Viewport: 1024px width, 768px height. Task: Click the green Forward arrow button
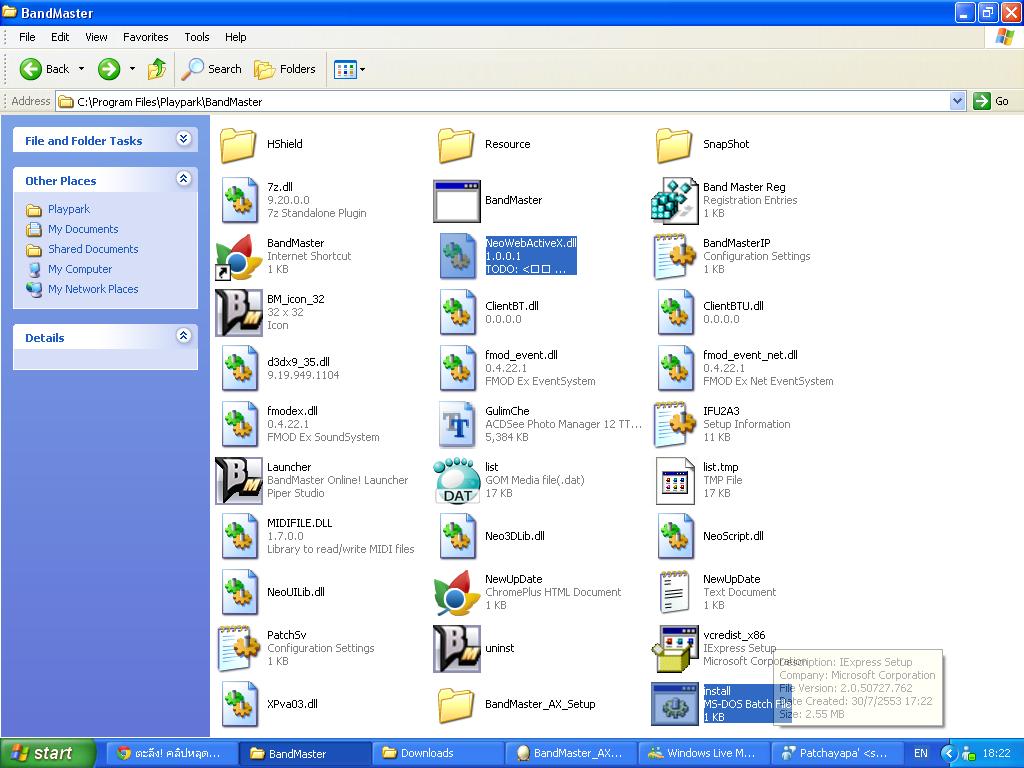coord(109,69)
